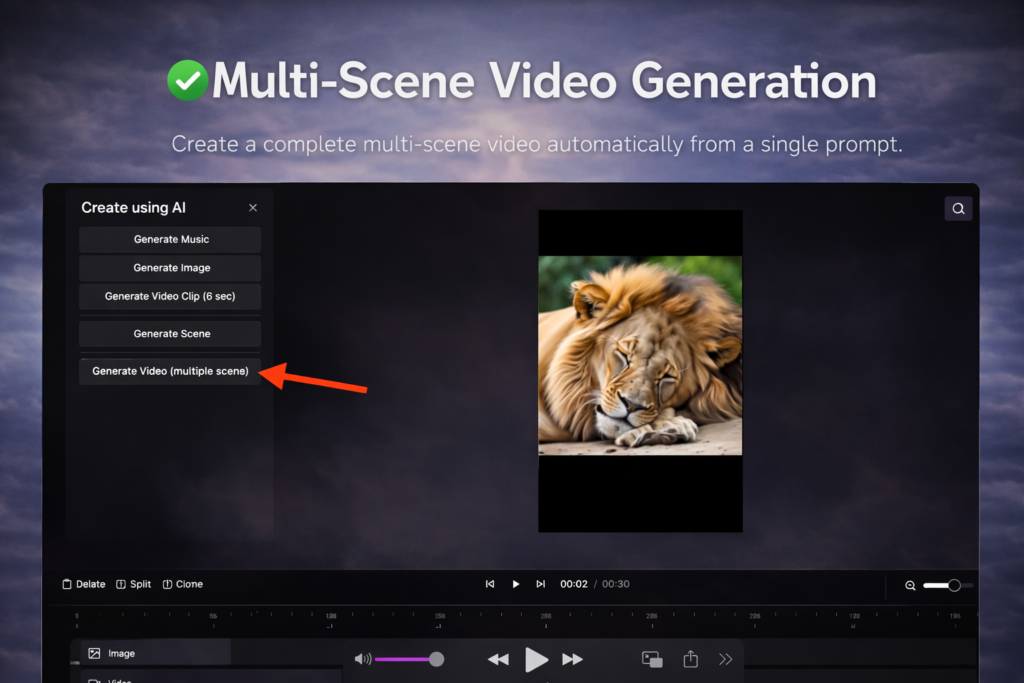Toggle playback with the large play button

[537, 659]
